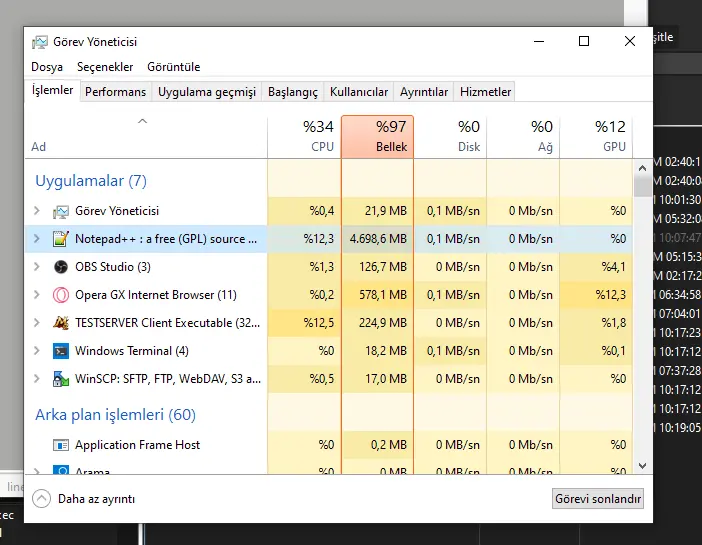Toggle sort direction arrow above Ad column
Viewport: 702px width, 545px height.
tap(142, 121)
